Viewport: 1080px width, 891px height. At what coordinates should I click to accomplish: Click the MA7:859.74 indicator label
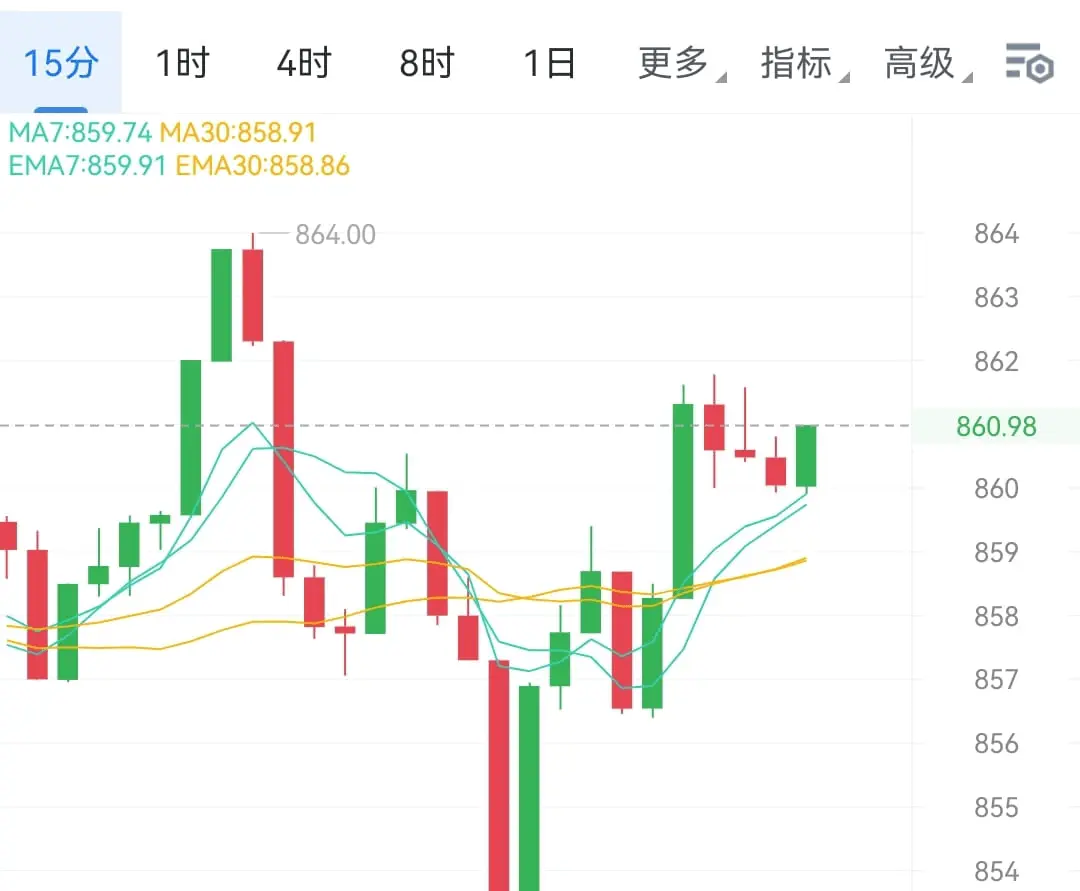point(80,132)
